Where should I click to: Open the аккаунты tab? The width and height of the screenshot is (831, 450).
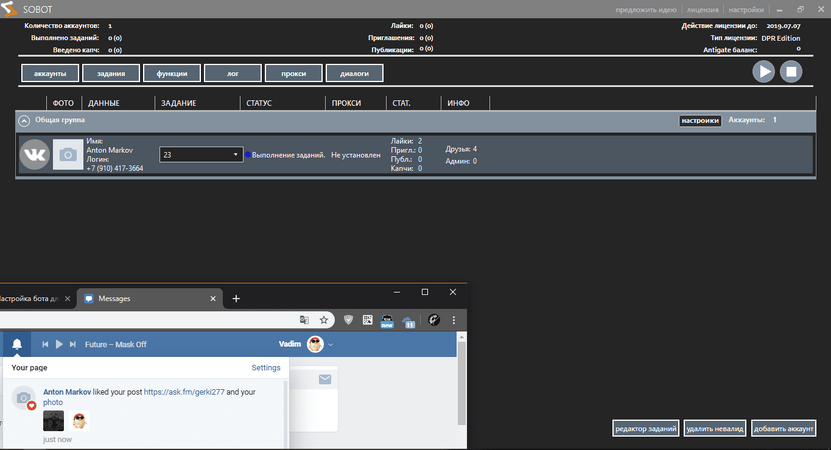(x=50, y=73)
